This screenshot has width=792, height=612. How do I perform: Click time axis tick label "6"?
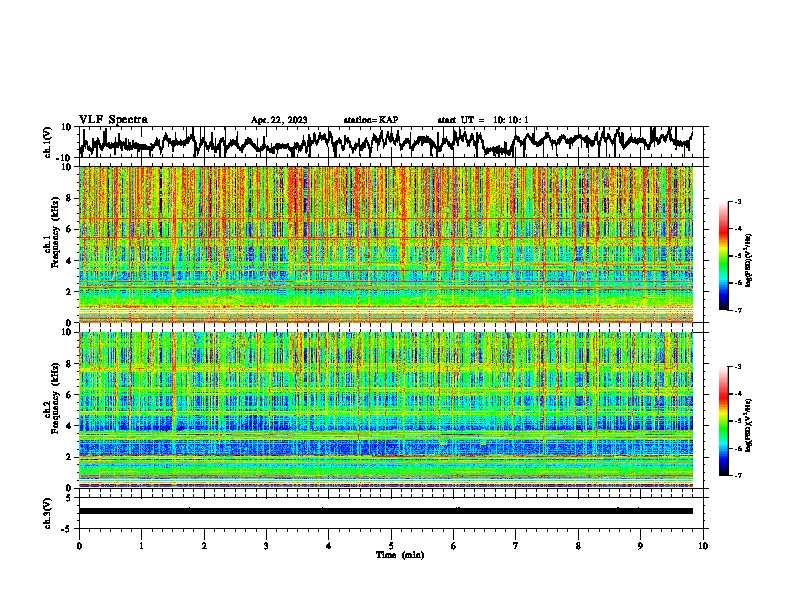click(x=454, y=546)
